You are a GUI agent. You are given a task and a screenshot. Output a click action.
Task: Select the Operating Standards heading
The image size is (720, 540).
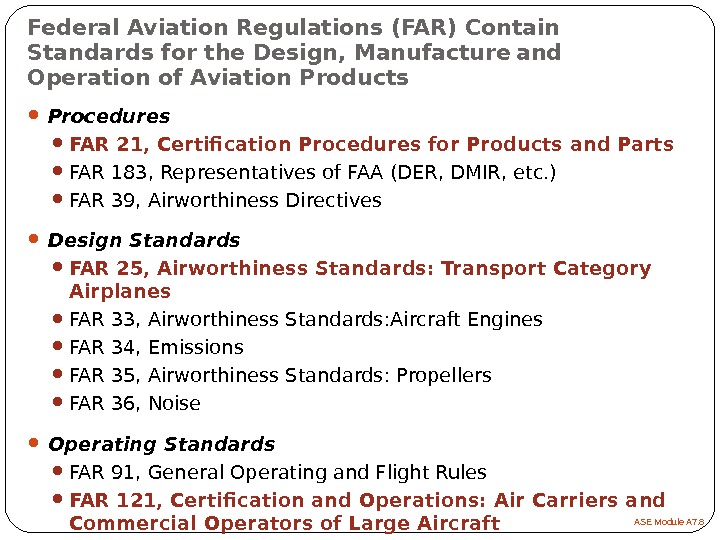pos(161,444)
